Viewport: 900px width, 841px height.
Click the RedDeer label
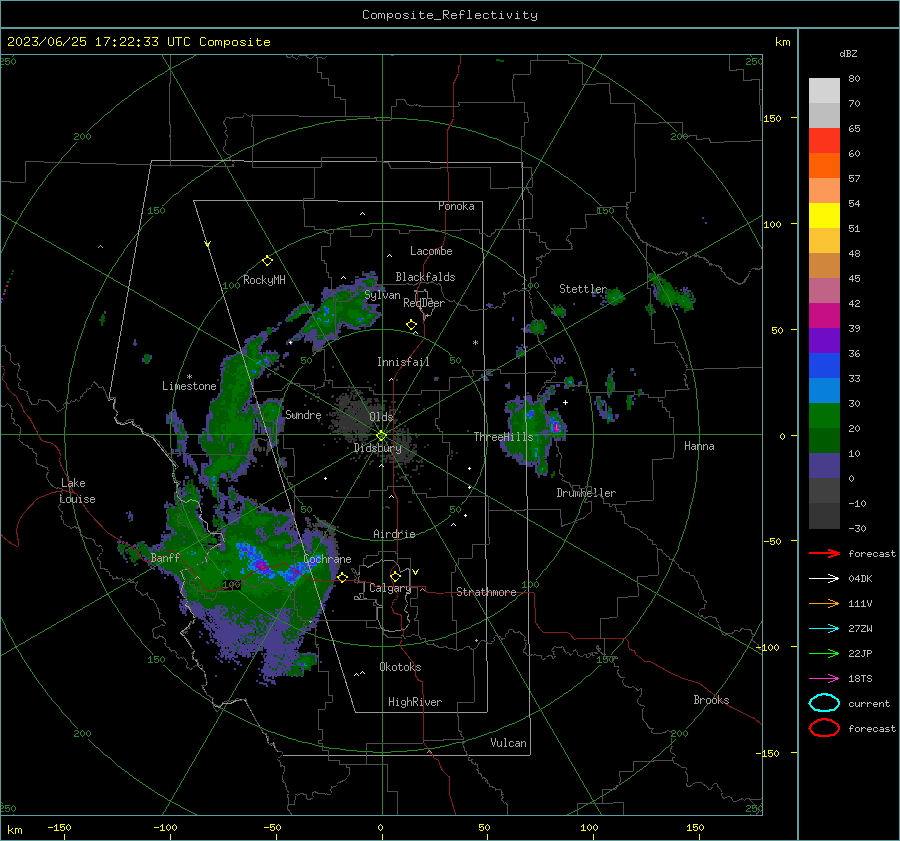click(424, 303)
